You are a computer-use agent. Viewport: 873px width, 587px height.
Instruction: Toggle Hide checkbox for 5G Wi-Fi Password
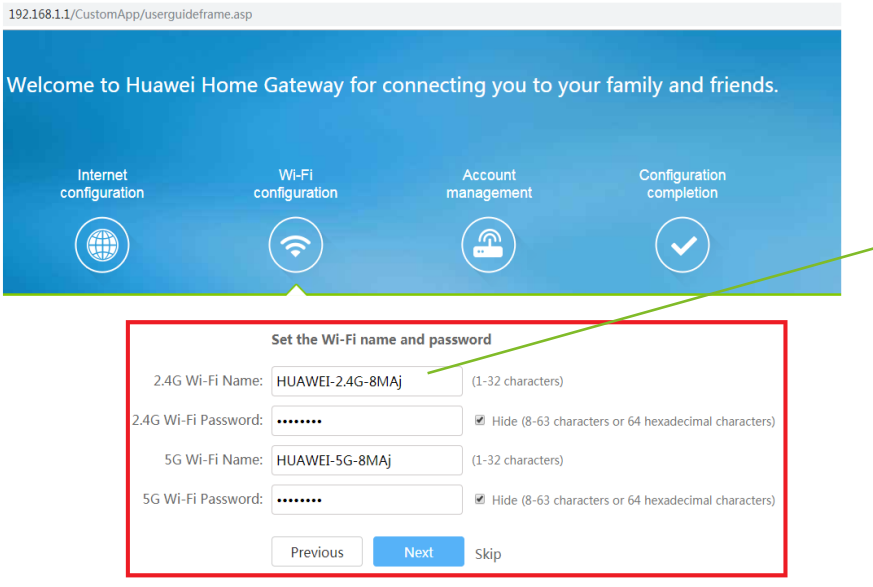[x=480, y=500]
